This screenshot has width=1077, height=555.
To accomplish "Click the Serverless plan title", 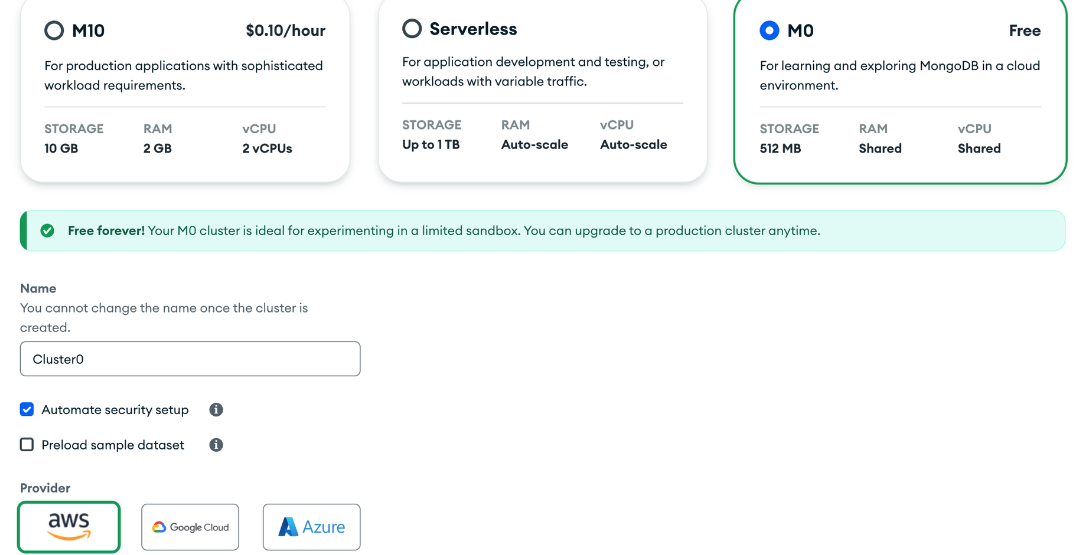I will coord(473,29).
